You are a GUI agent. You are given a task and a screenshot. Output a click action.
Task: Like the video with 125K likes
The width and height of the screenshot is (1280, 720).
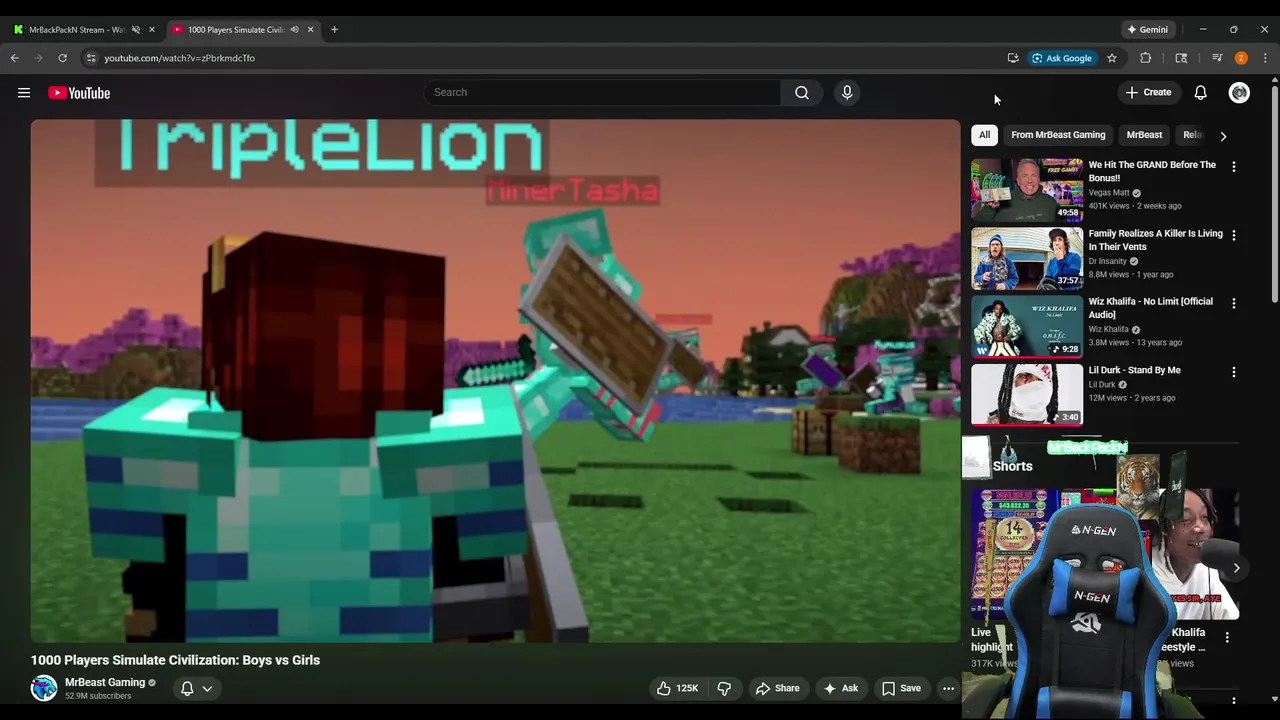677,688
